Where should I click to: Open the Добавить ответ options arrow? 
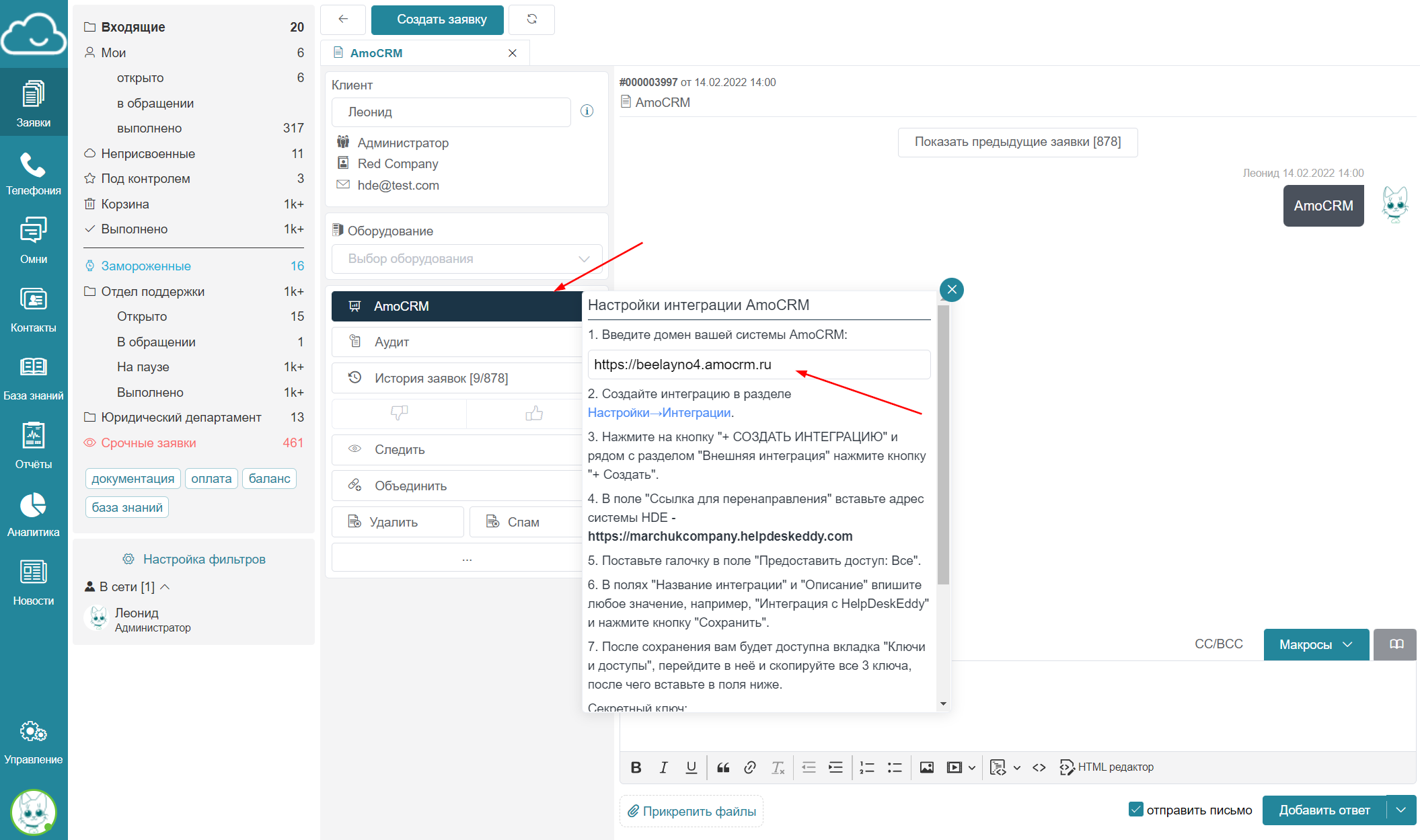(x=1401, y=810)
